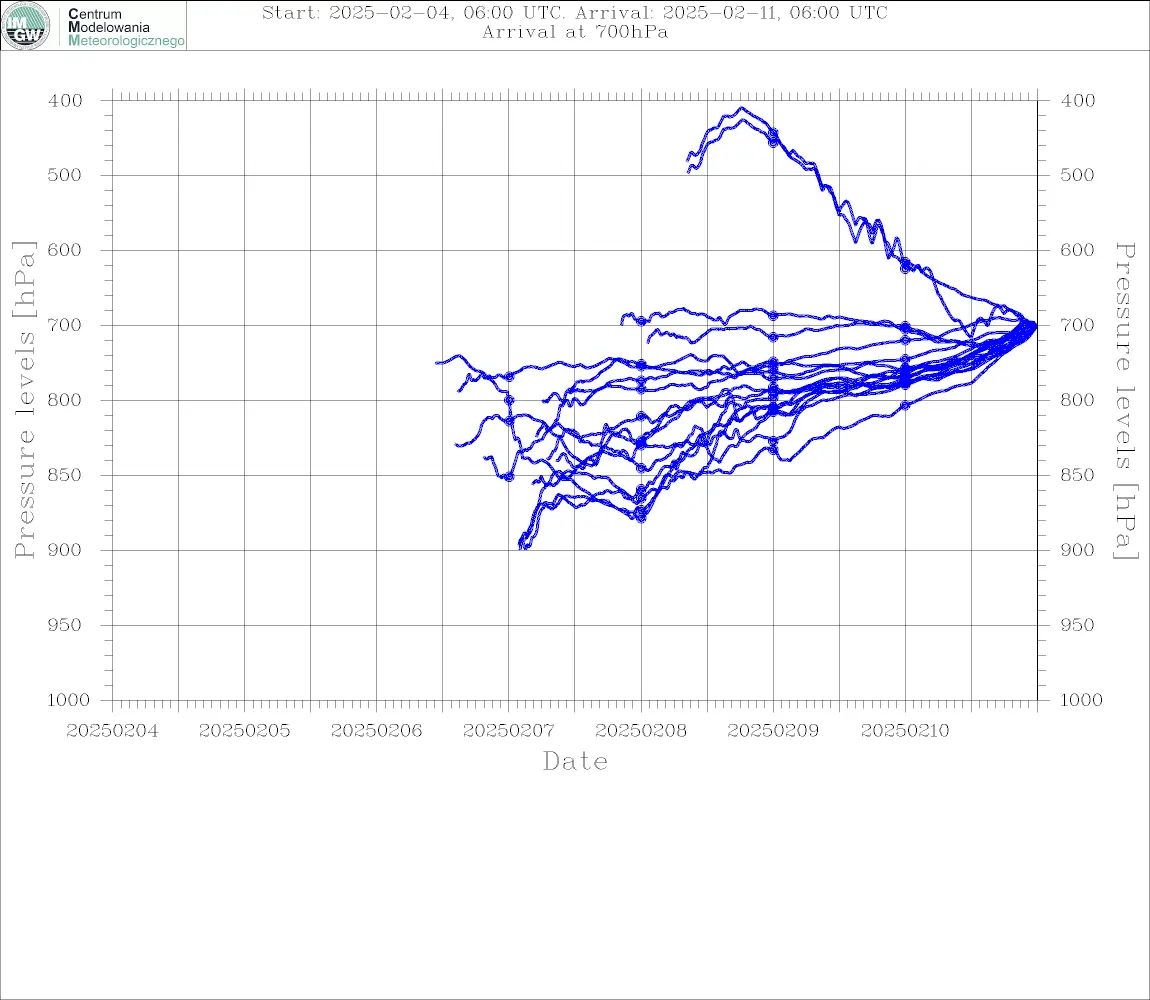The height and width of the screenshot is (1000, 1150).
Task: Click the Centrum Modelowania Meteorologicznego text
Action: tap(125, 27)
